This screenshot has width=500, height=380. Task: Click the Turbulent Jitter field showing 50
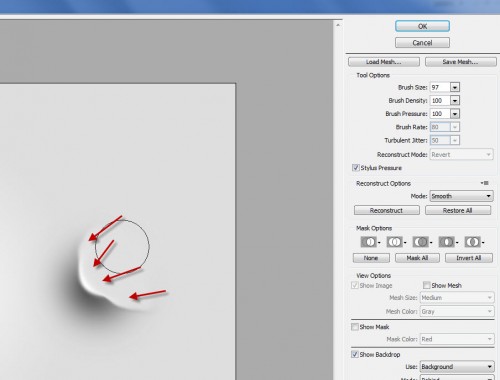click(440, 140)
